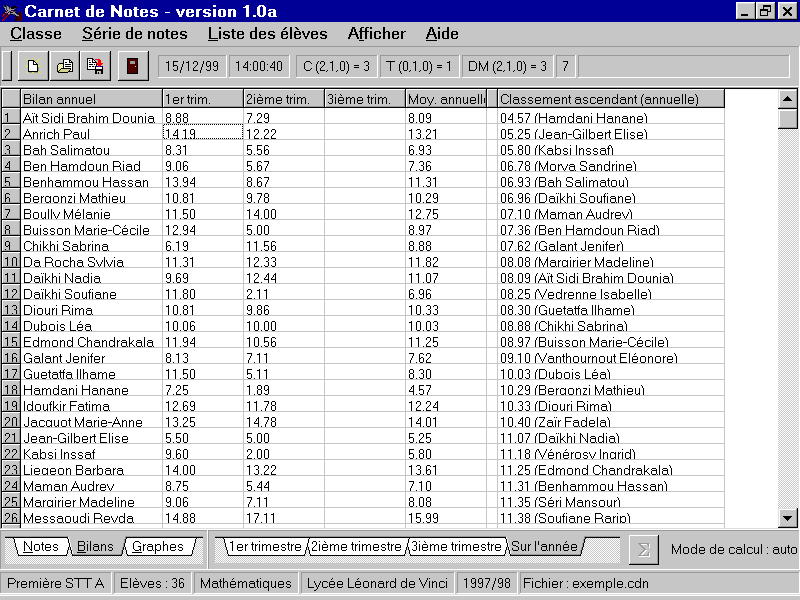Click the grid select-all corner cell
The width and height of the screenshot is (800, 600).
10,99
